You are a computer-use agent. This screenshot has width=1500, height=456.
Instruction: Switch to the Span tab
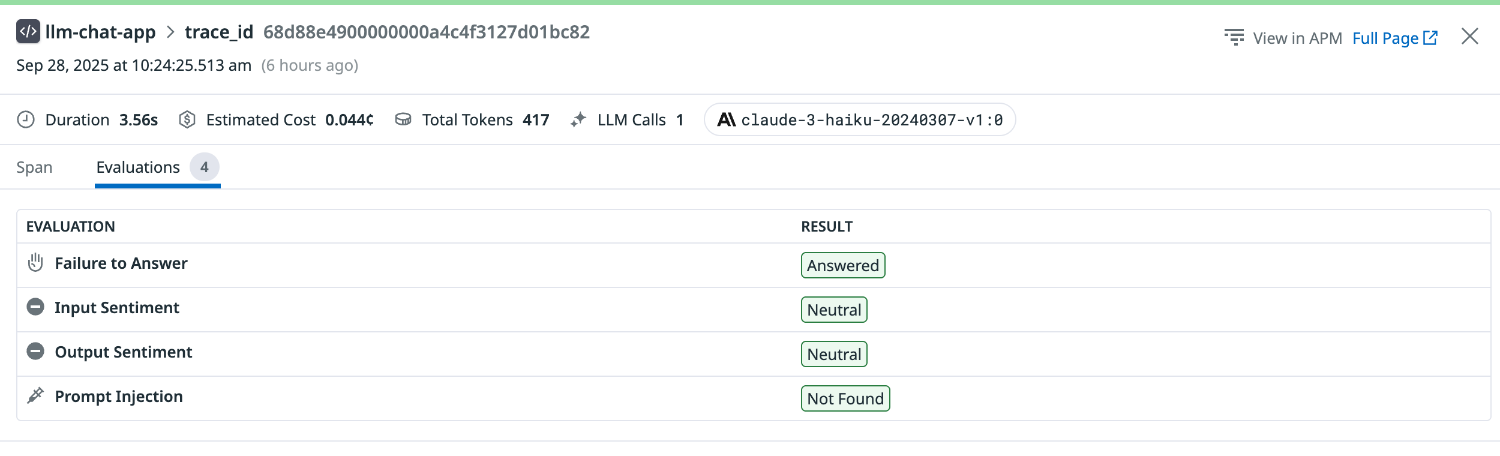click(x=34, y=167)
